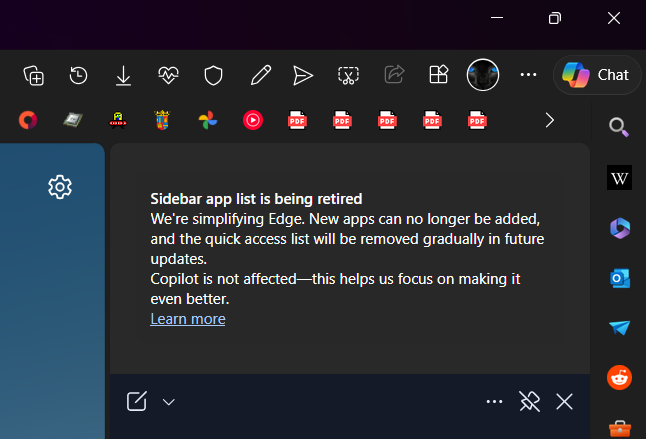This screenshot has width=646, height=439.
Task: Expand the new chat dropdown chevron
Action: [168, 402]
